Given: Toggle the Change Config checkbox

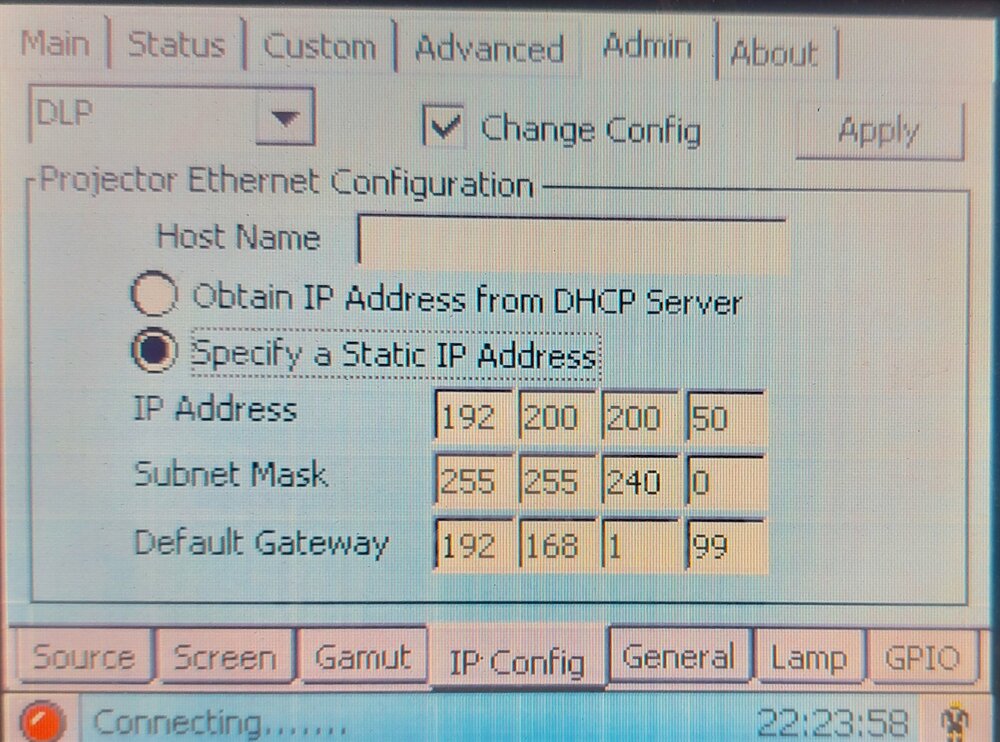Looking at the screenshot, I should (443, 126).
